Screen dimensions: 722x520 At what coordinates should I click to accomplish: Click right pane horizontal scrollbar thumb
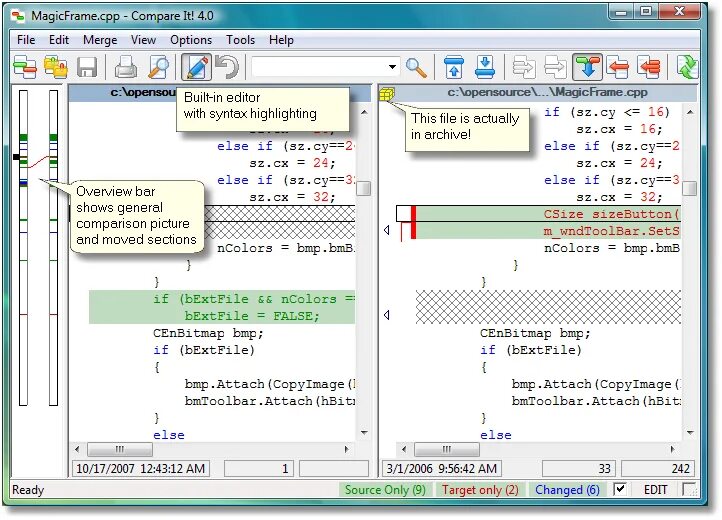[447, 449]
